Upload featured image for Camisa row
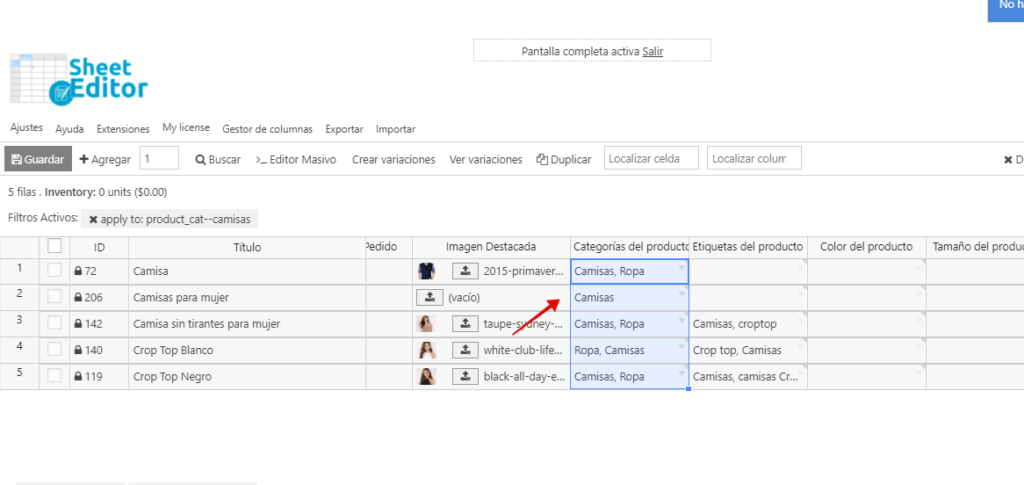The image size is (1024, 485). pos(465,271)
